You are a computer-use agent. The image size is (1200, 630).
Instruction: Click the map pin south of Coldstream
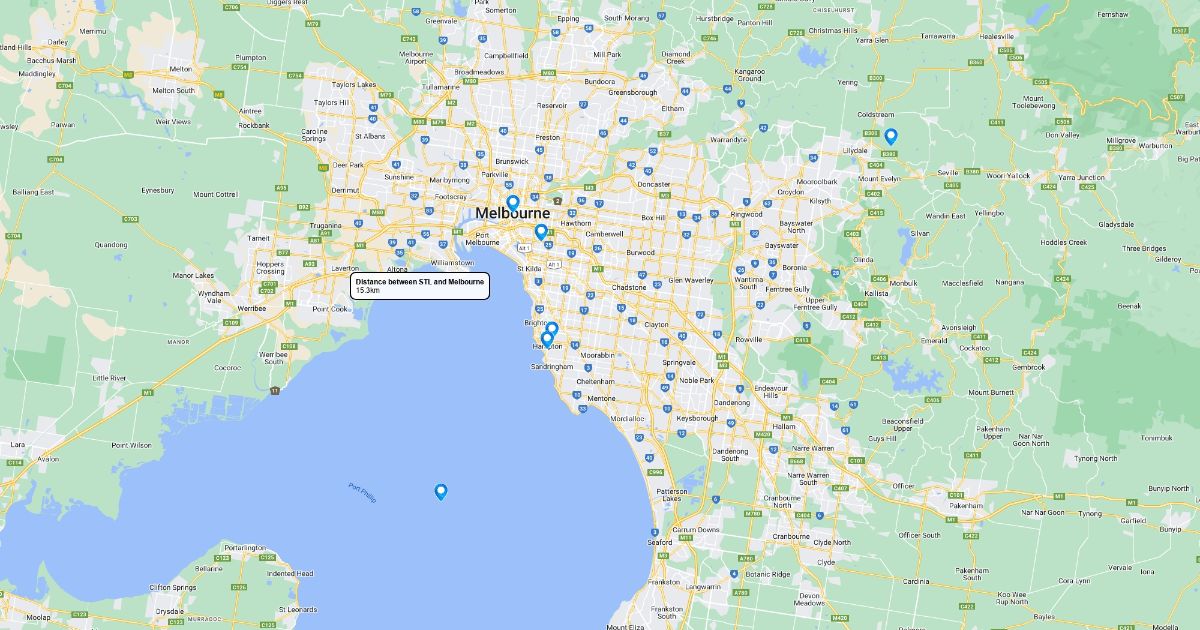pos(890,136)
